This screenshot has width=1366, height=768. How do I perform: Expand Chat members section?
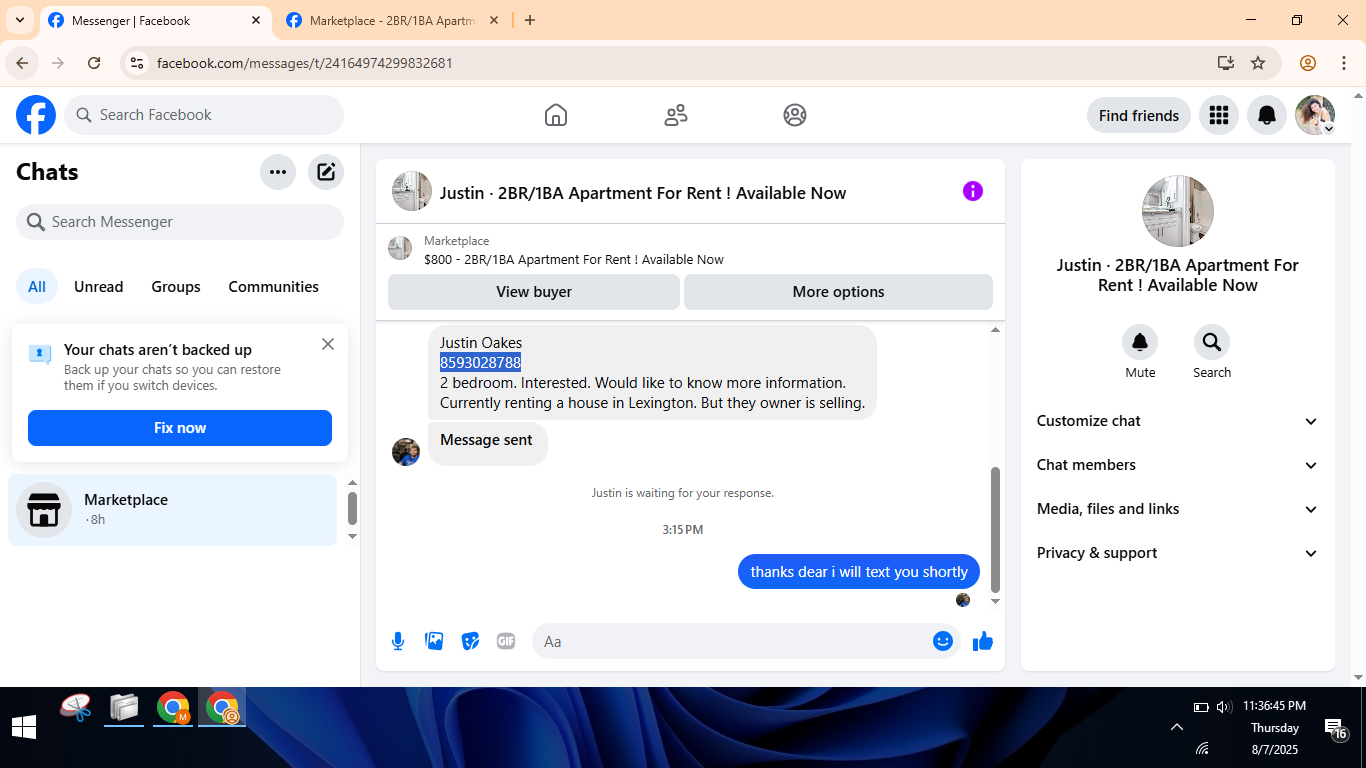pos(1178,465)
